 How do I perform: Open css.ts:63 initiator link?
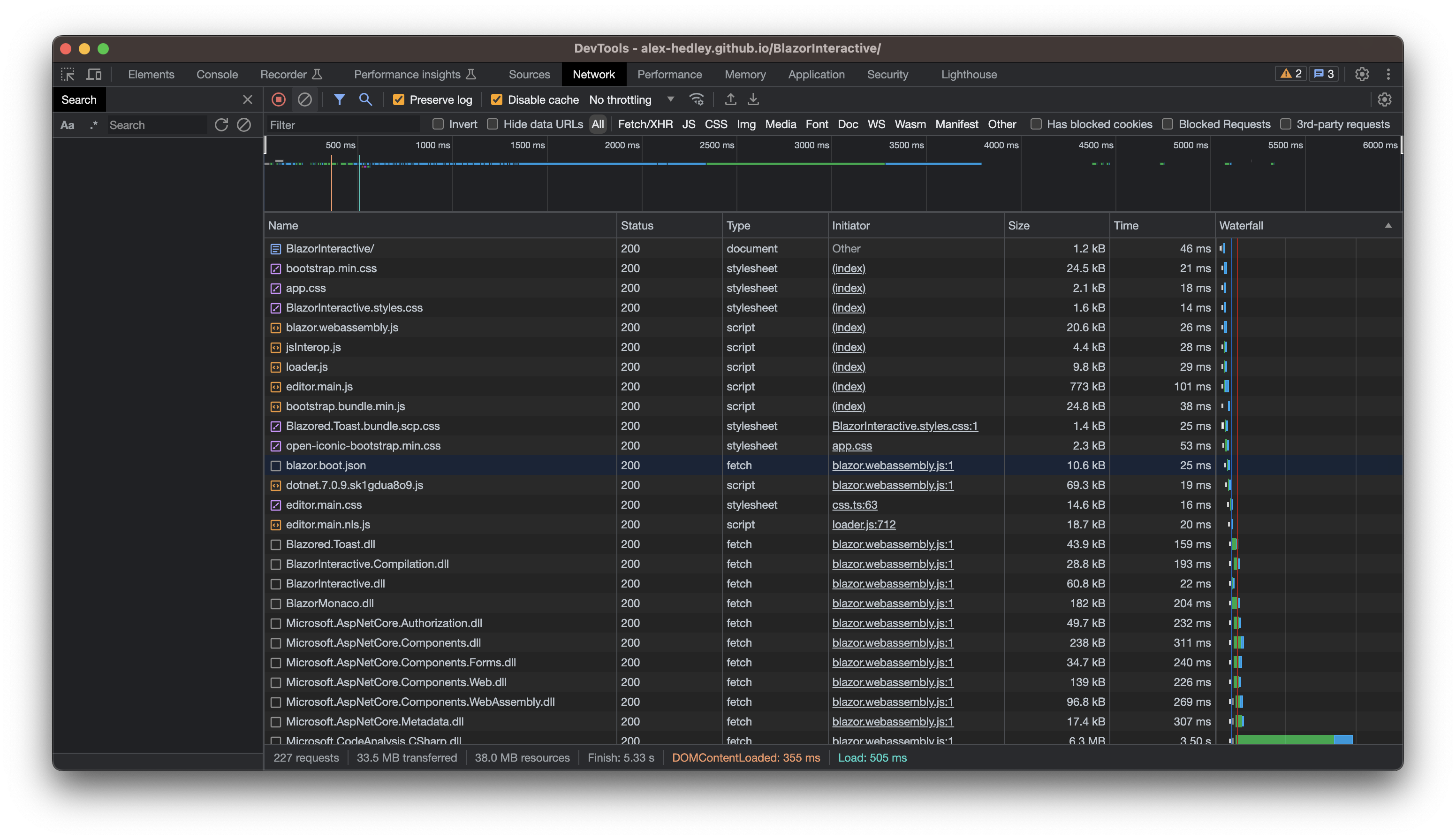855,505
